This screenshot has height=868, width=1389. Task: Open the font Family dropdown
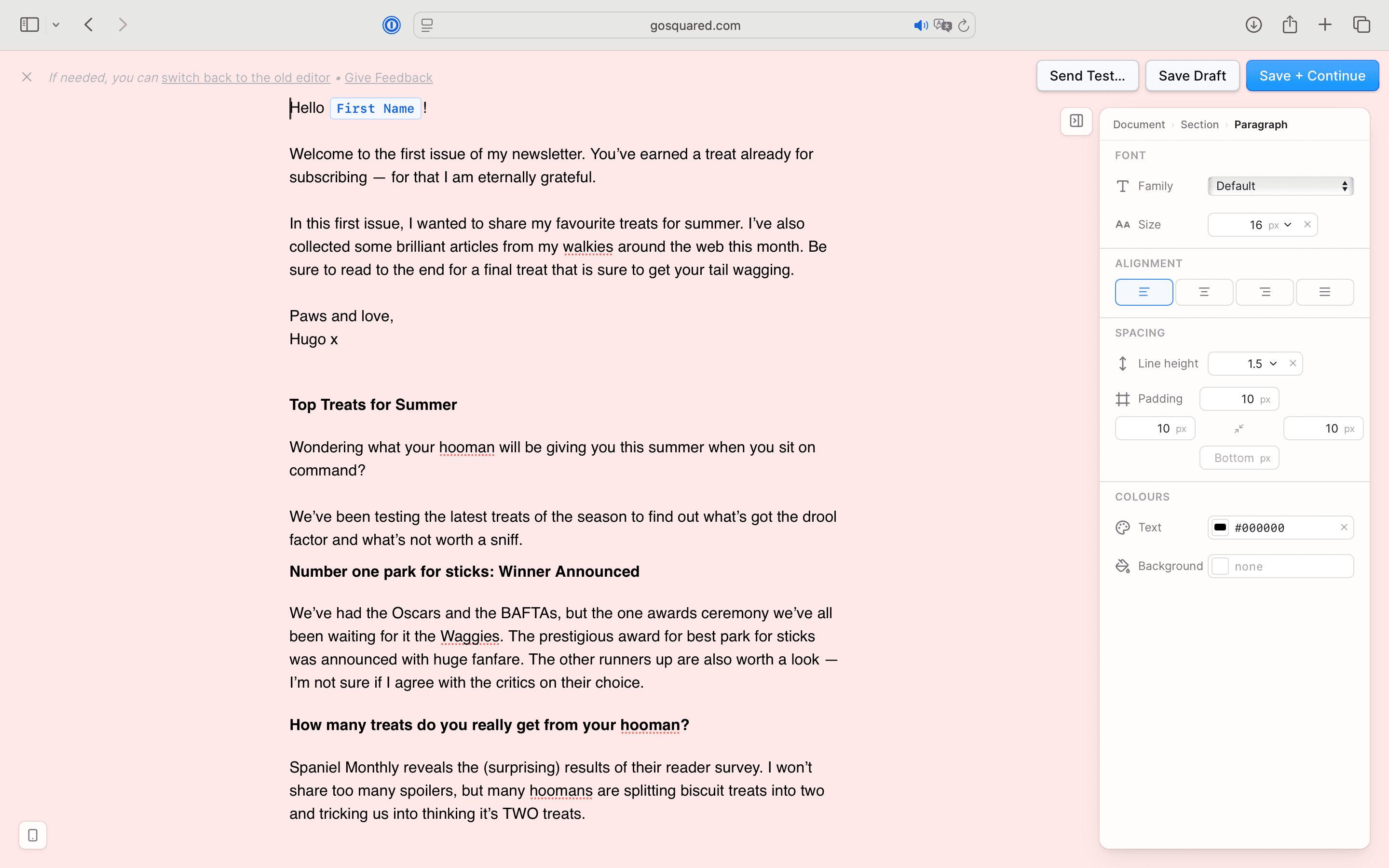click(x=1280, y=186)
